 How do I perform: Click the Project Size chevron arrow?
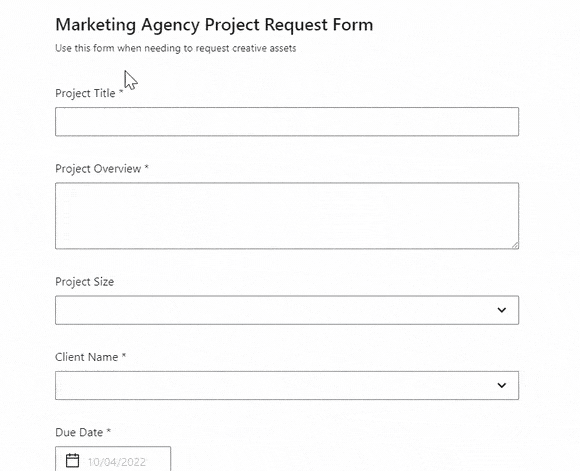click(x=502, y=310)
